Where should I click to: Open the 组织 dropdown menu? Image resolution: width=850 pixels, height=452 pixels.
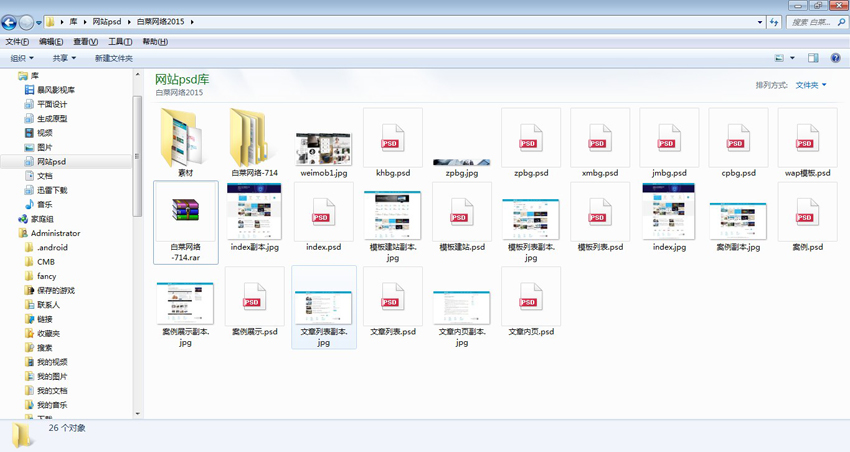[x=24, y=58]
